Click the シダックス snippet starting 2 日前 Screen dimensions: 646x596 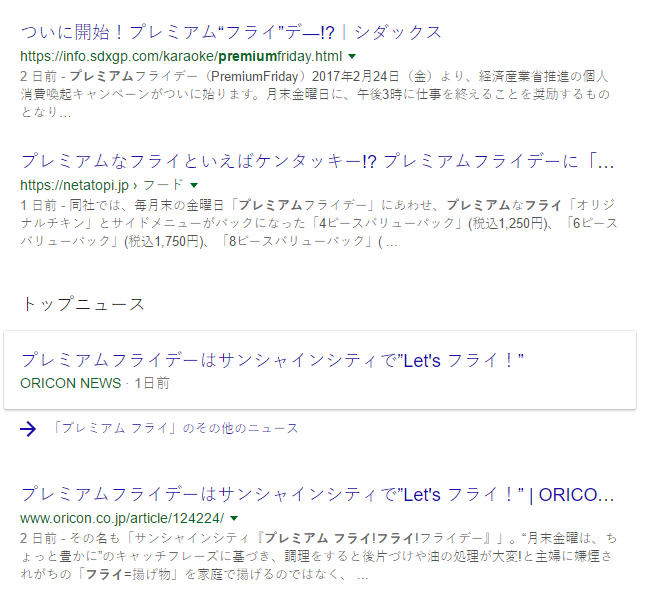point(315,94)
